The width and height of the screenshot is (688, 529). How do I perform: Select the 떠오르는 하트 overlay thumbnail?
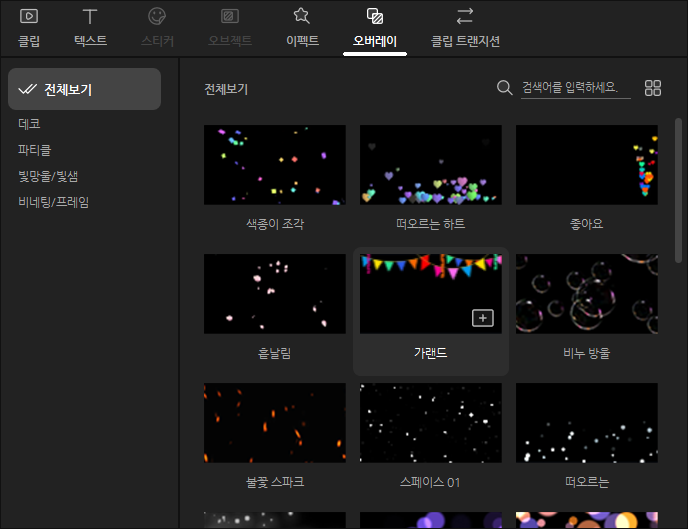[x=430, y=165]
